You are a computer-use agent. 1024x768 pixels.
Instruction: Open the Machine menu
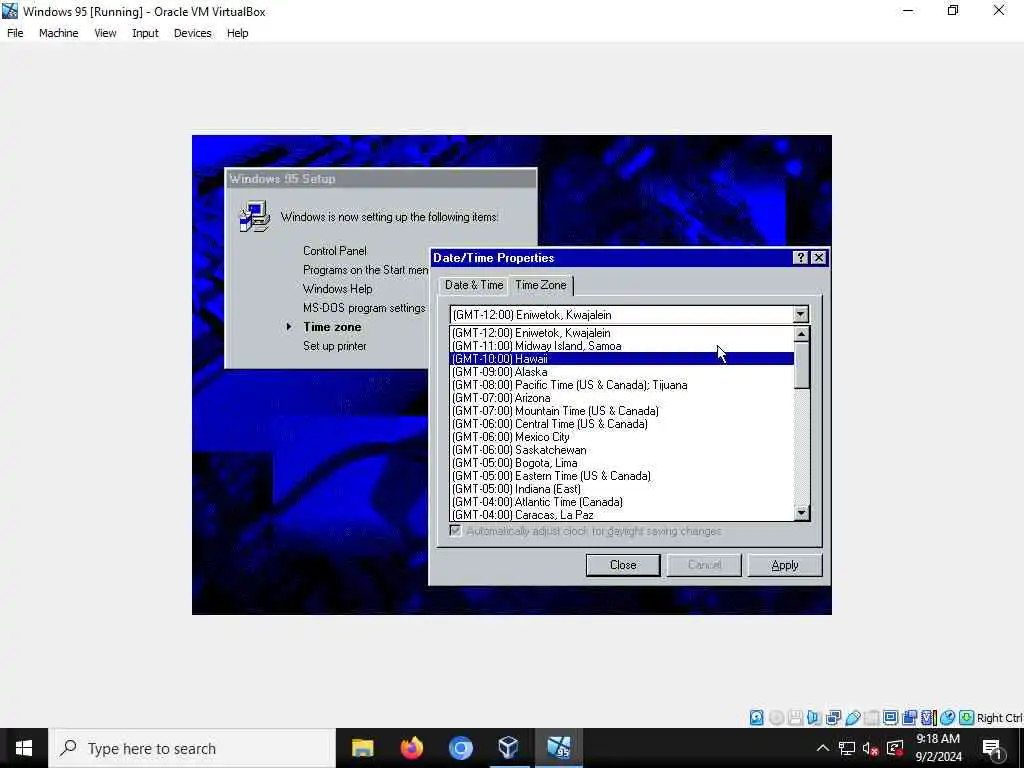59,33
